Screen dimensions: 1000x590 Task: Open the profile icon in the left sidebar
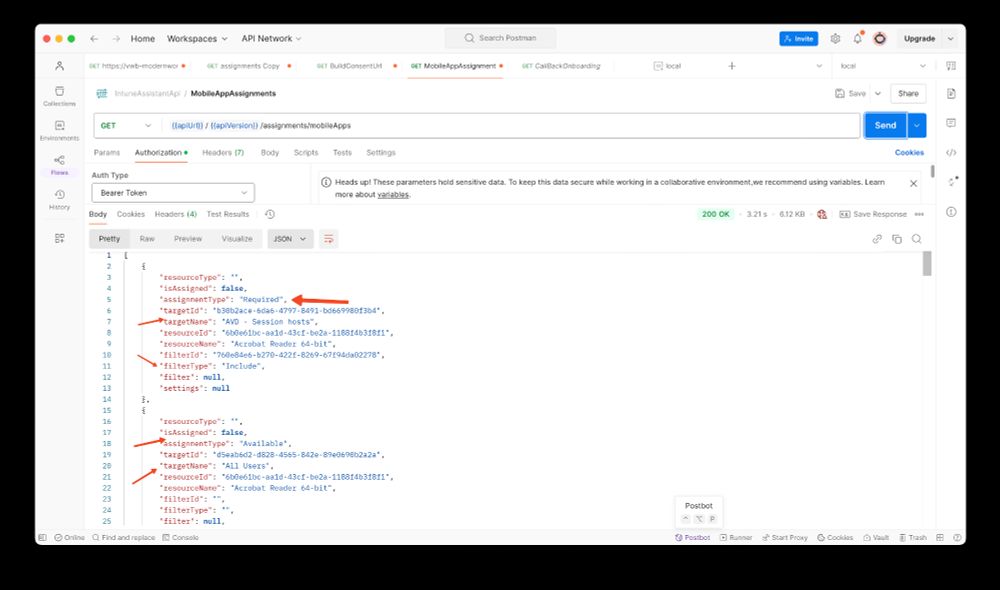tap(59, 66)
